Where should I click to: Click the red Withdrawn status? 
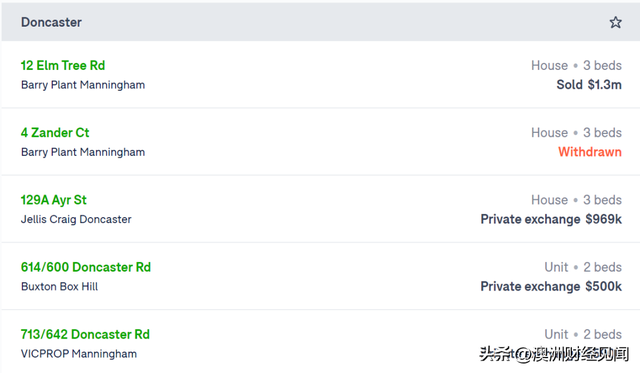[590, 152]
